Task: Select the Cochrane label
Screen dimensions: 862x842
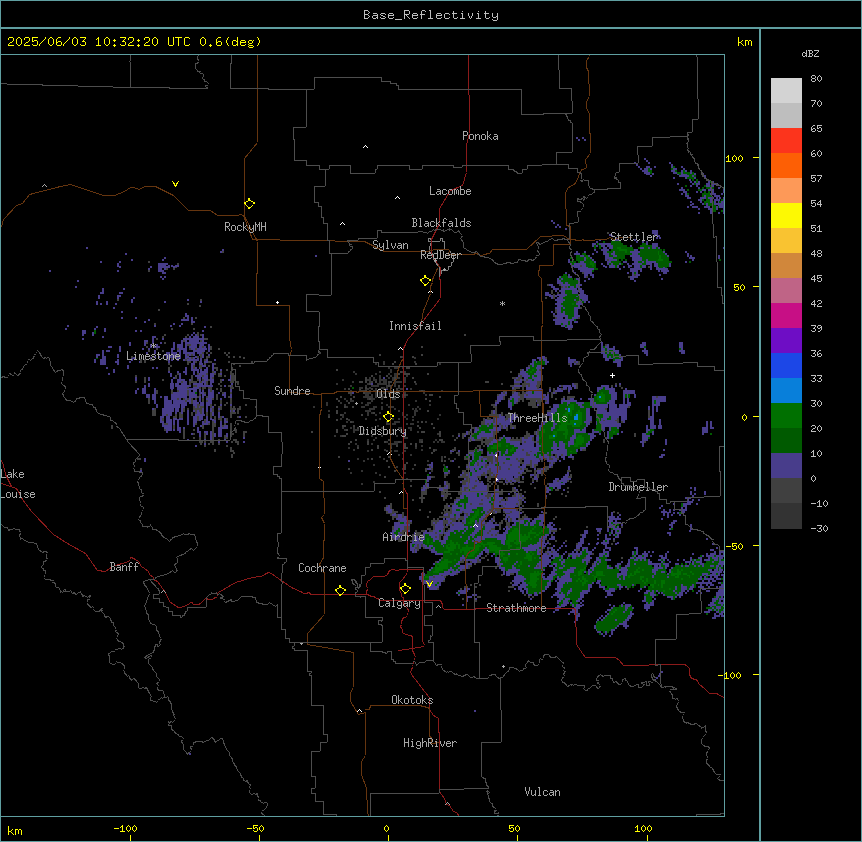Action: pyautogui.click(x=322, y=568)
